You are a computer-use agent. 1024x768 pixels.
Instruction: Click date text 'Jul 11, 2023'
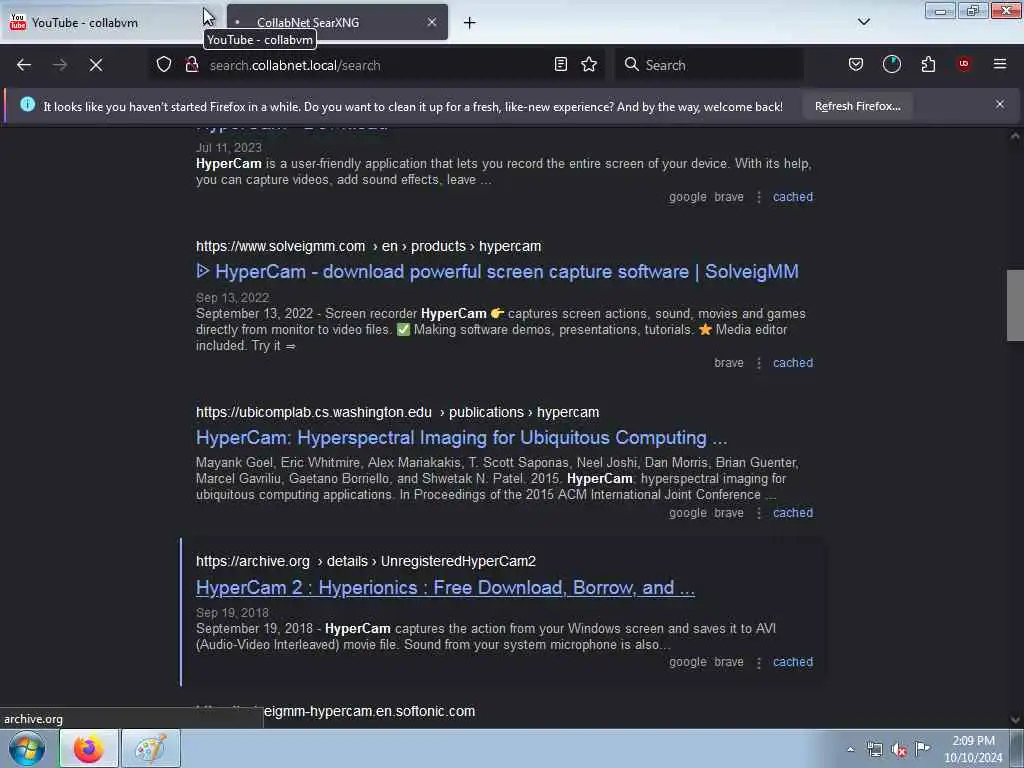[229, 148]
